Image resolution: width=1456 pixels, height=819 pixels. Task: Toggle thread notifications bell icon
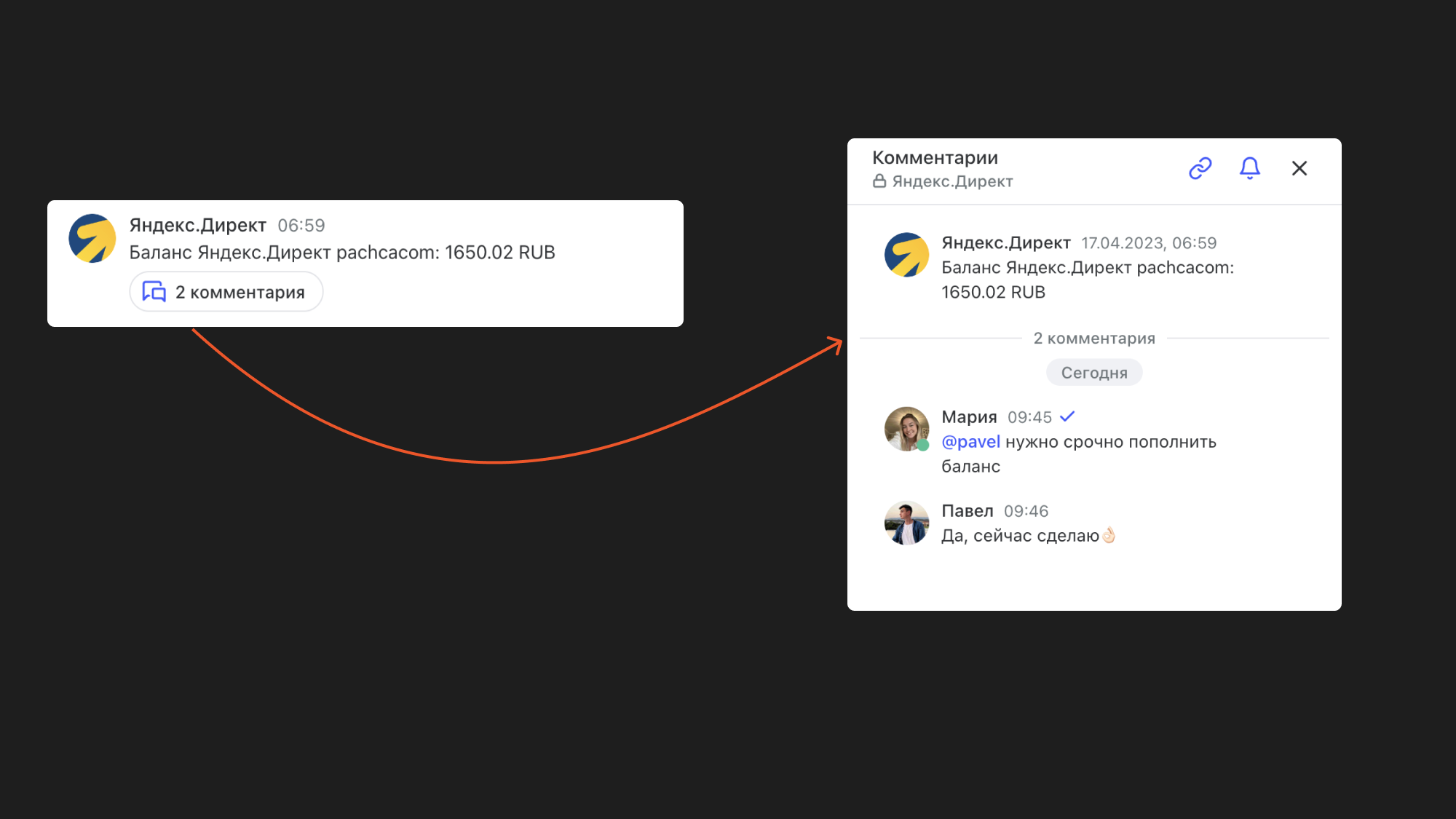1249,168
